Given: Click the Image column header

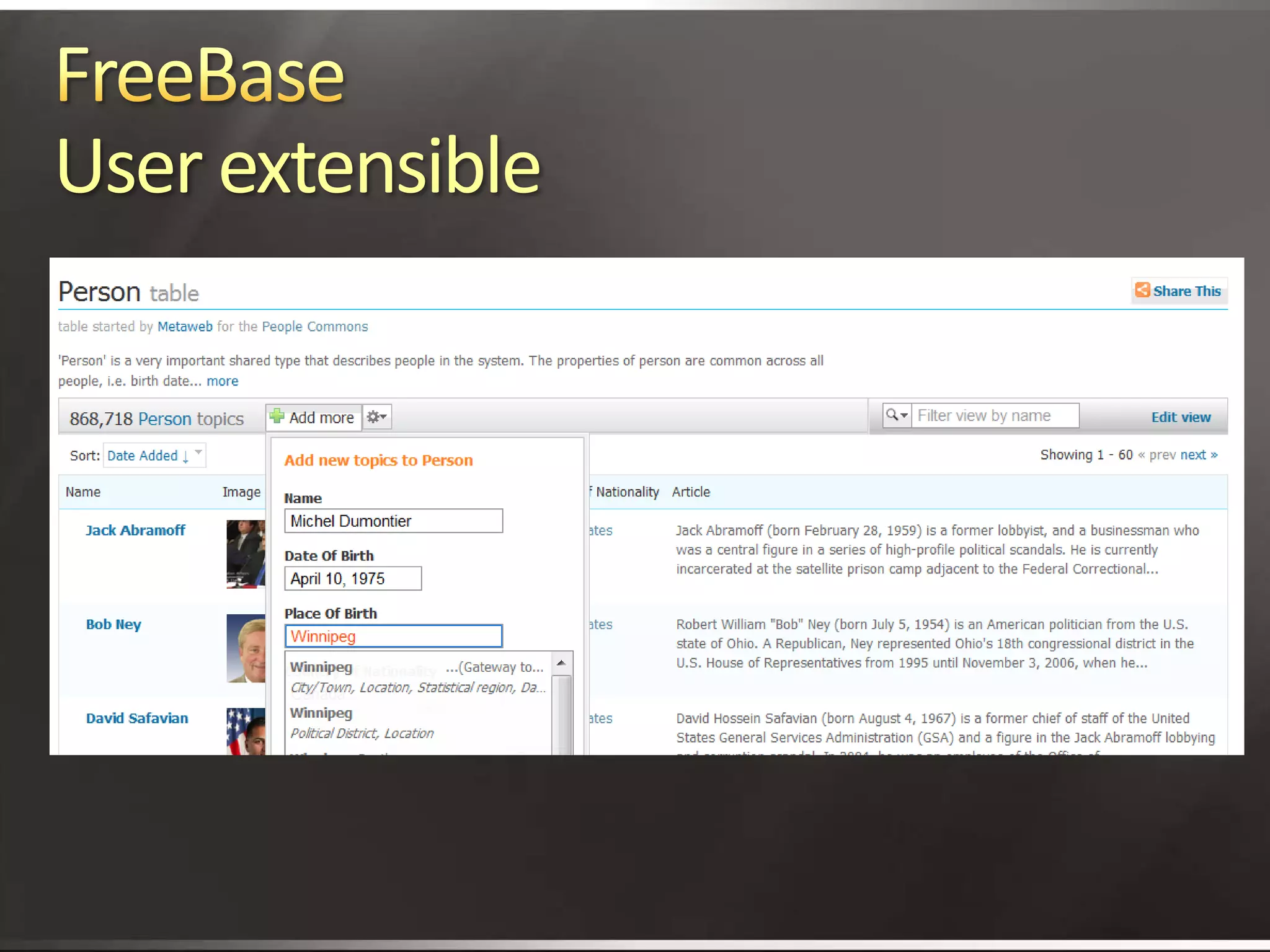Looking at the screenshot, I should coord(241,492).
